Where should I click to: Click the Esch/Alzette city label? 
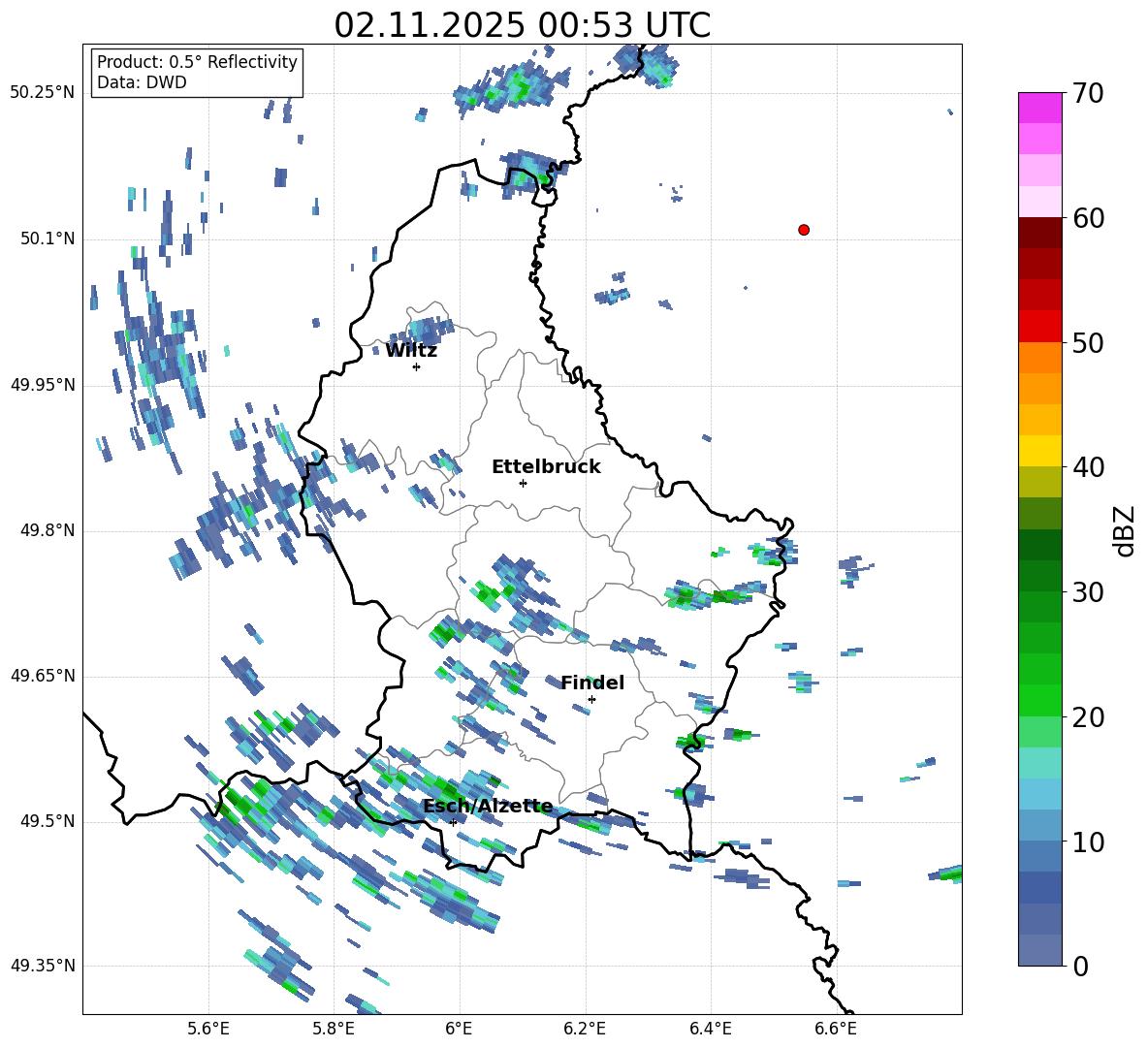click(x=488, y=807)
